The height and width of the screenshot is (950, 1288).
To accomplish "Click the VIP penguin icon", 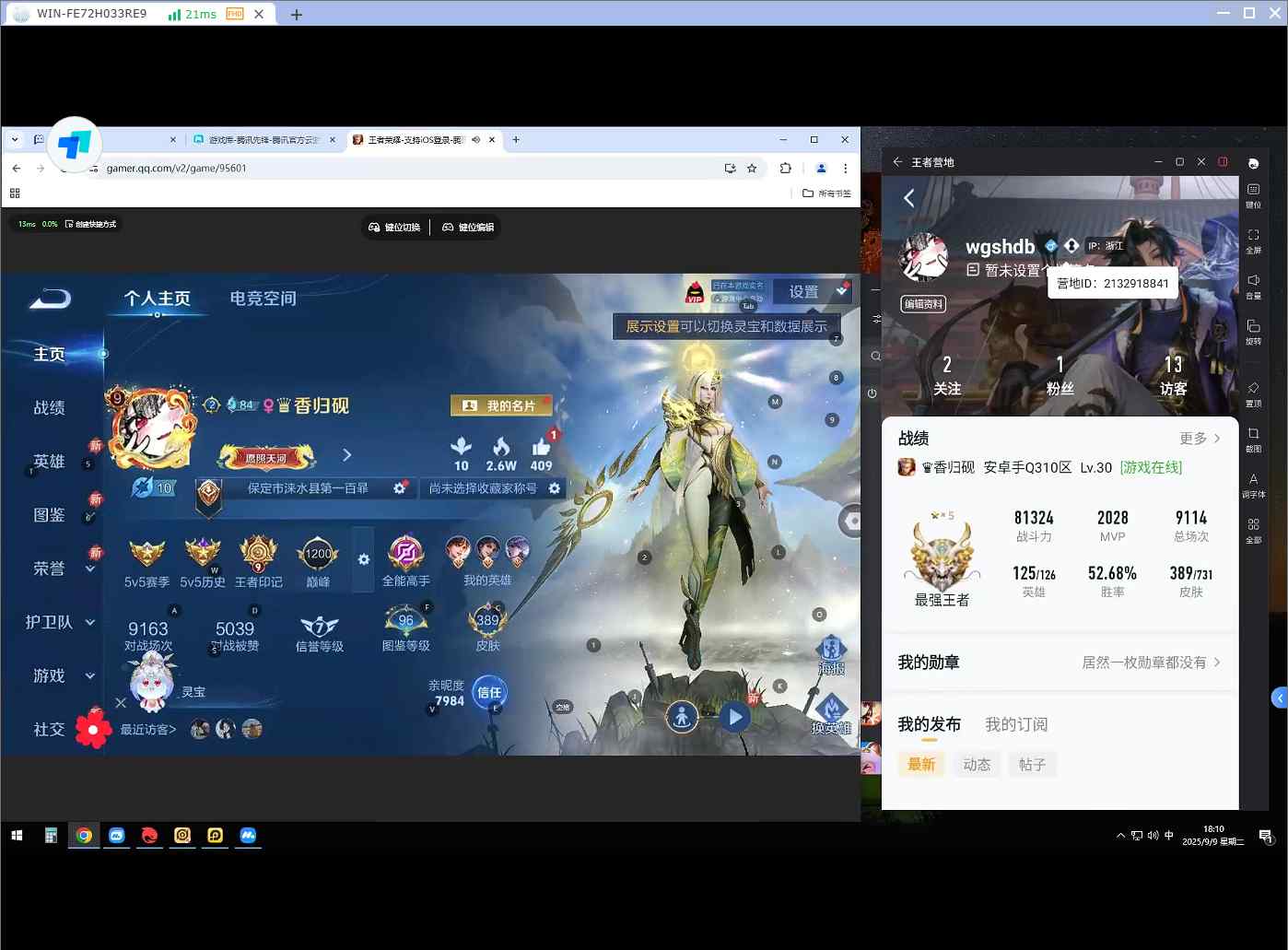I will [695, 292].
